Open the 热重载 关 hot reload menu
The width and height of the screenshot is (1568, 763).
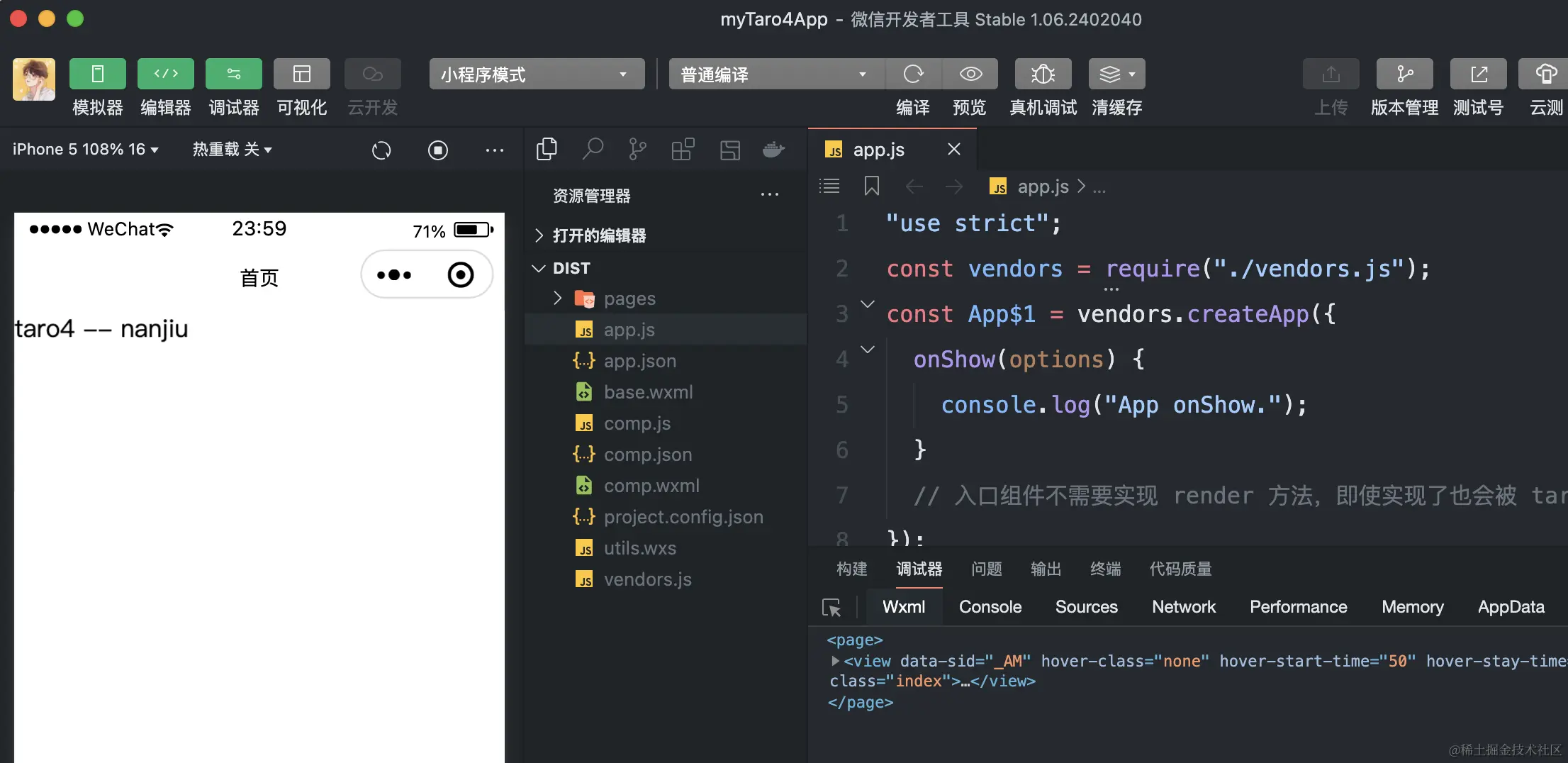(x=233, y=150)
